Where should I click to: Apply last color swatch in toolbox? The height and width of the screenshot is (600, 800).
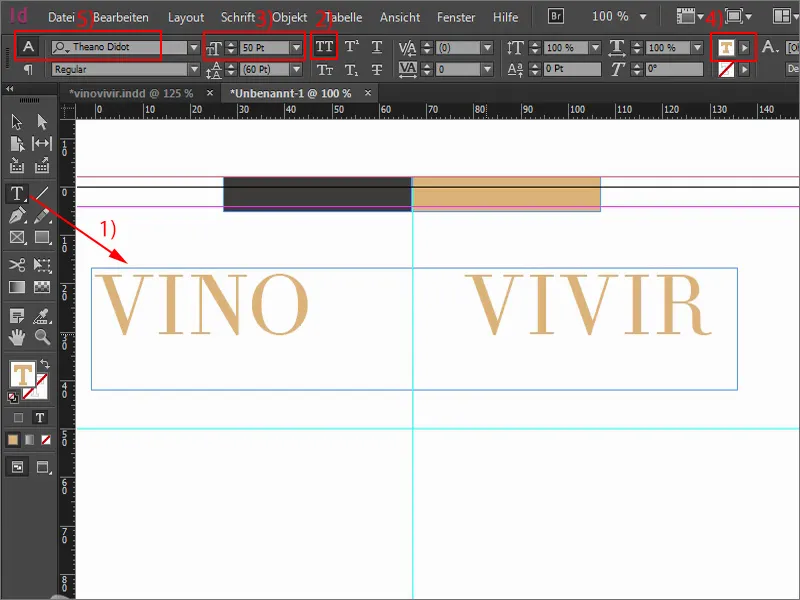click(13, 440)
